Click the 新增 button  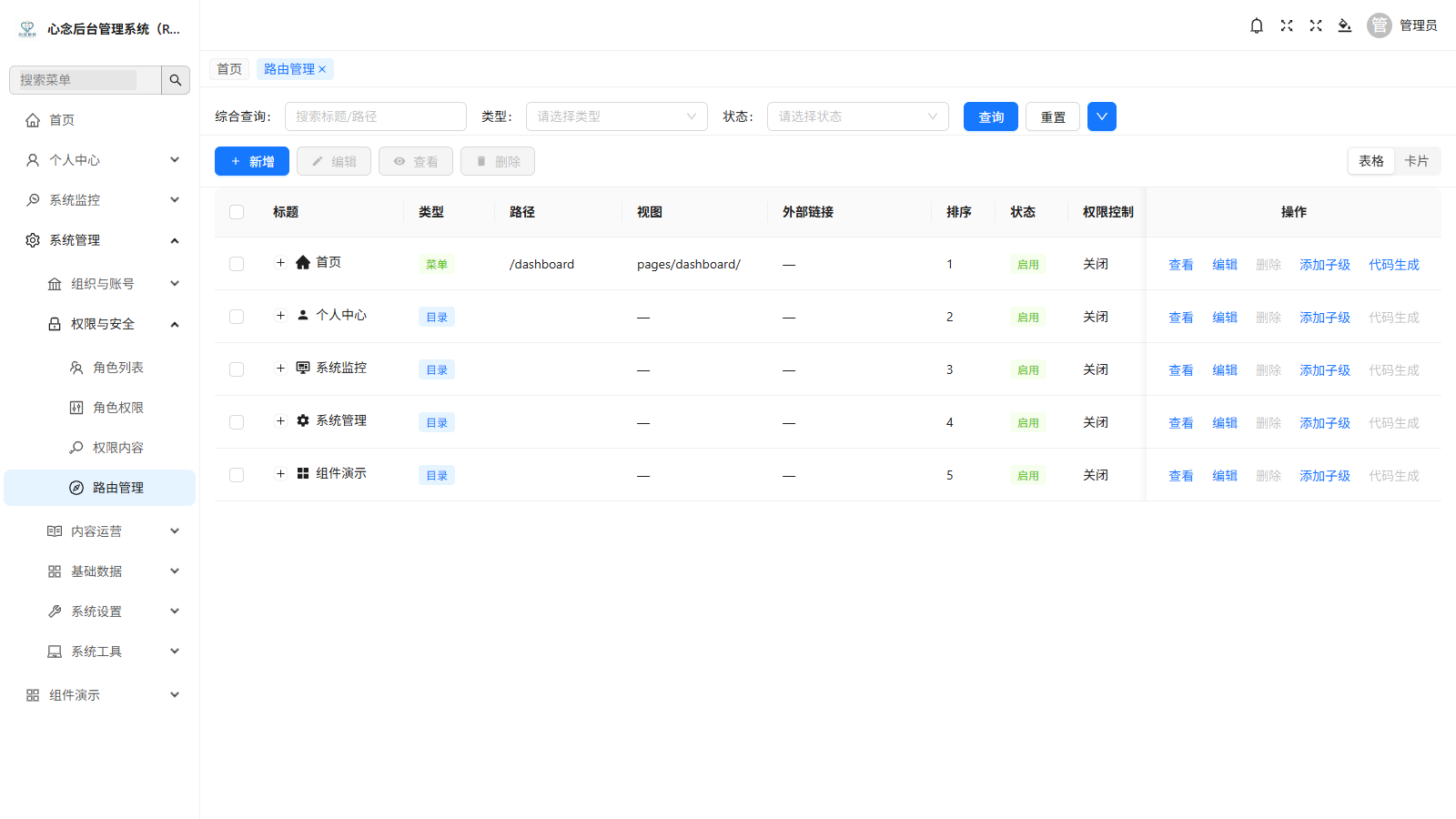[x=252, y=161]
